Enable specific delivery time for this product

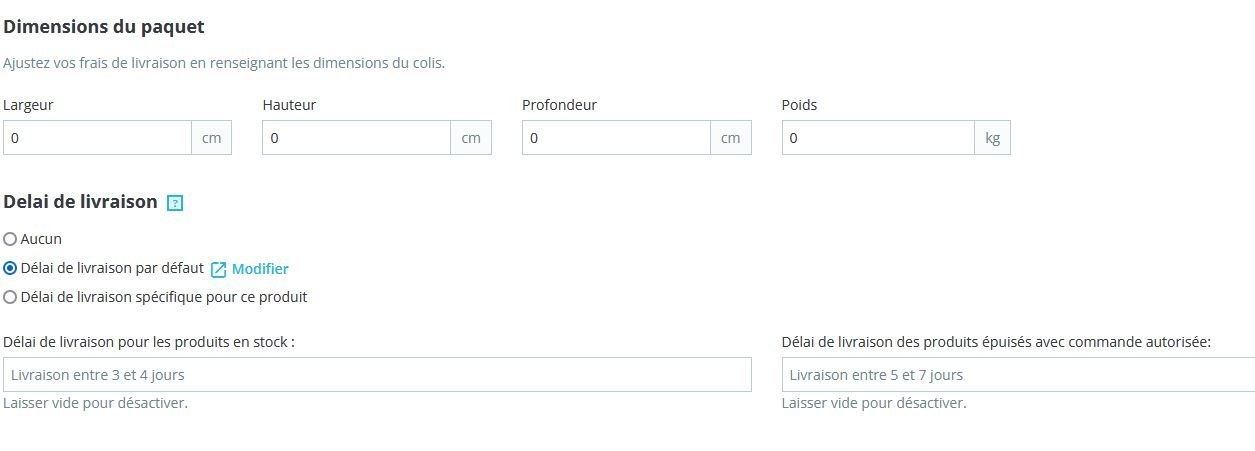click(x=10, y=297)
